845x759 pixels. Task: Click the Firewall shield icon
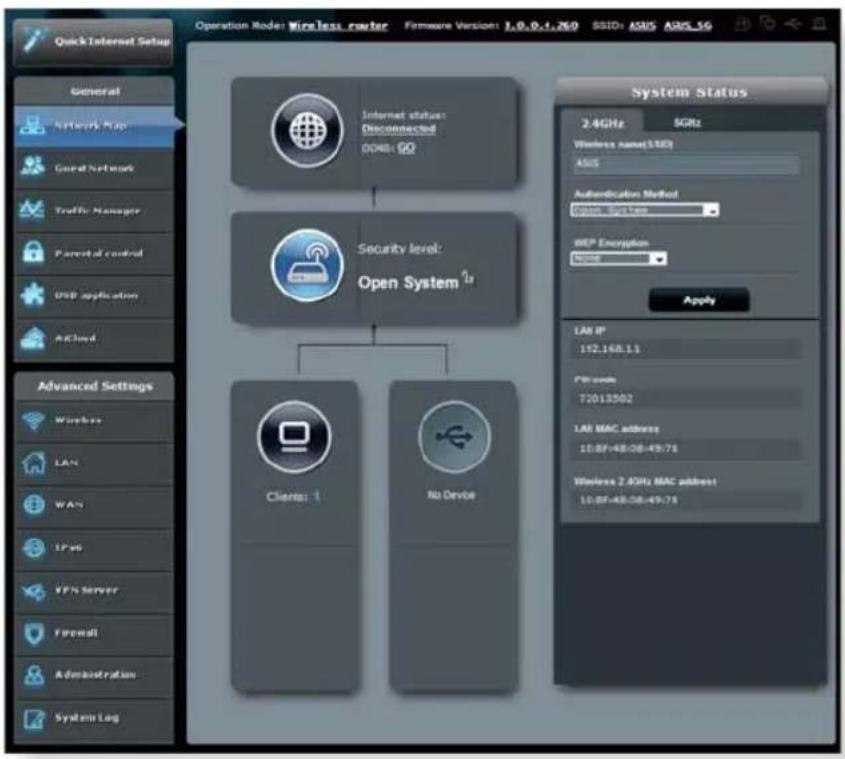point(34,633)
